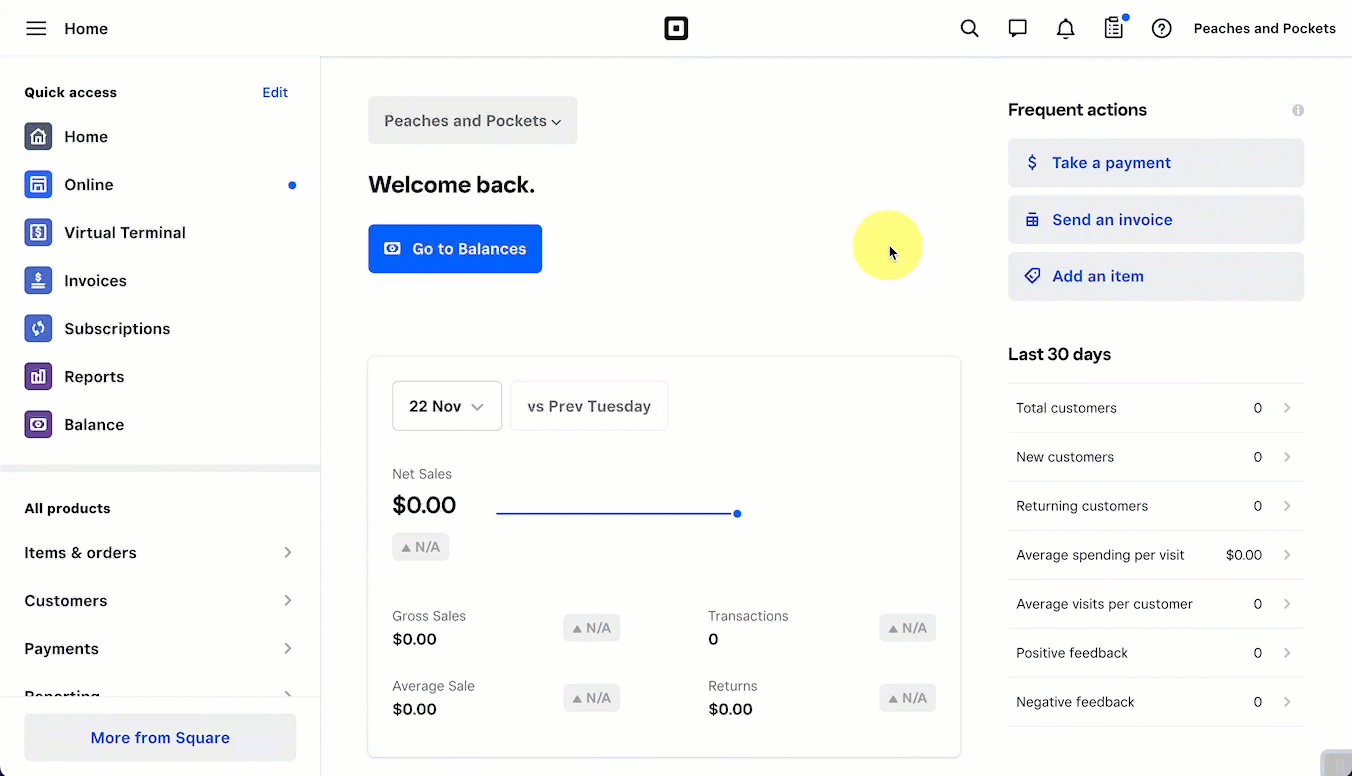Expand the Customers sidebar section
Screen dimensions: 1352x776
point(159,601)
